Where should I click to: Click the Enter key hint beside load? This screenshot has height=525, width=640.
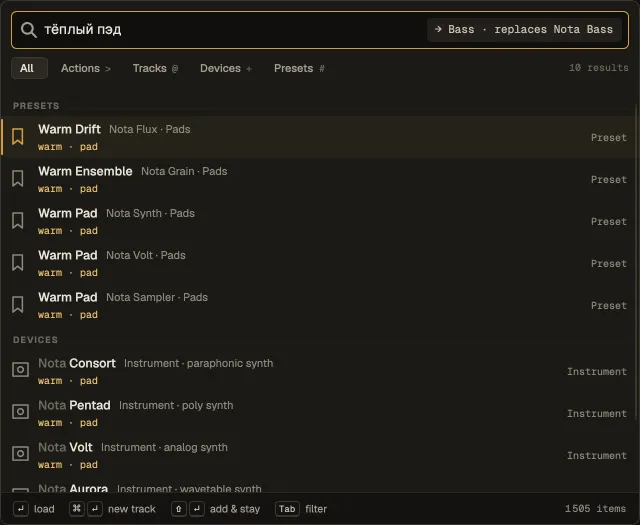(x=21, y=509)
